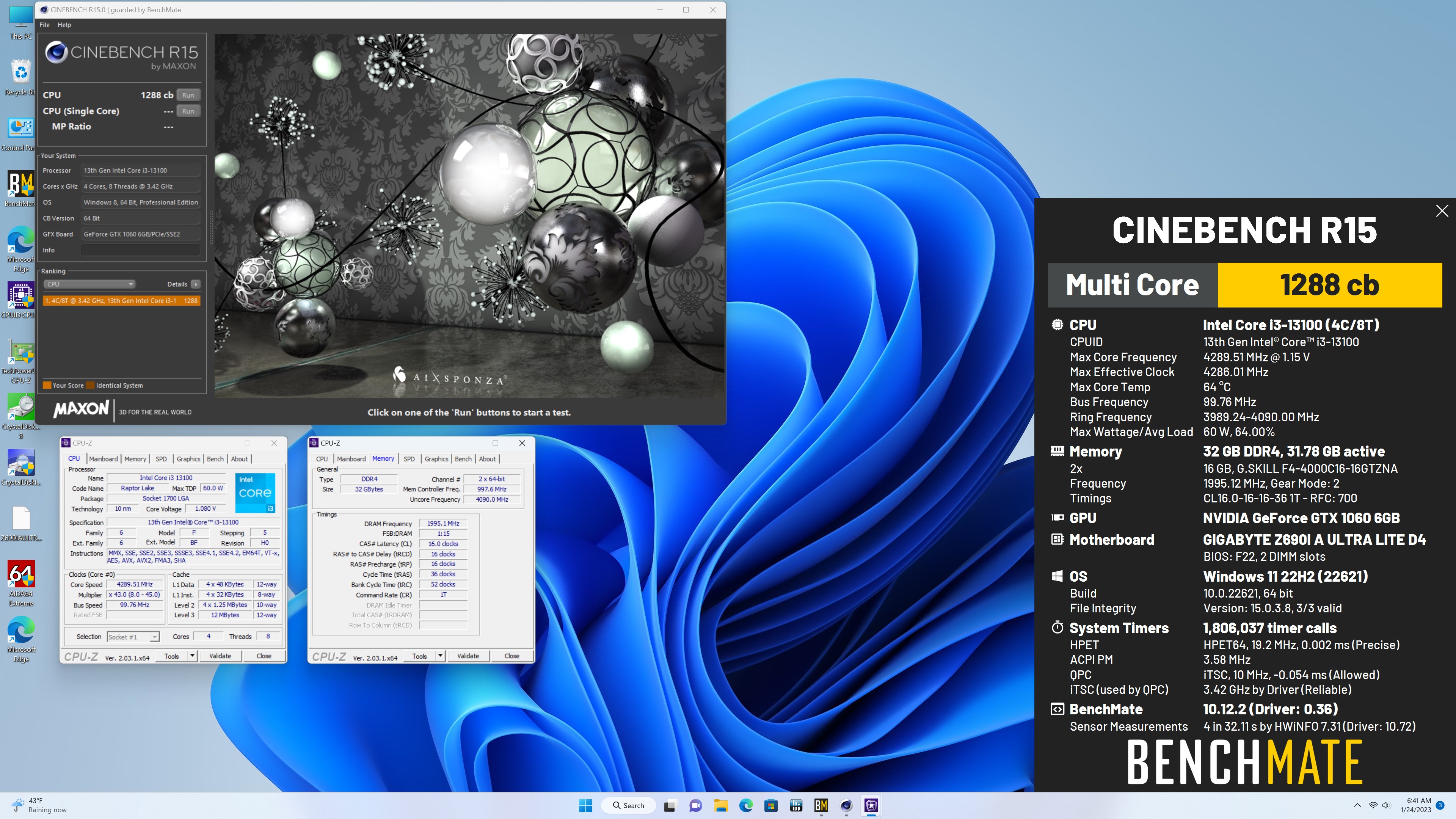Image resolution: width=1456 pixels, height=819 pixels.
Task: Open Microsoft Edge shortcut below AIDA64
Action: tap(20, 639)
